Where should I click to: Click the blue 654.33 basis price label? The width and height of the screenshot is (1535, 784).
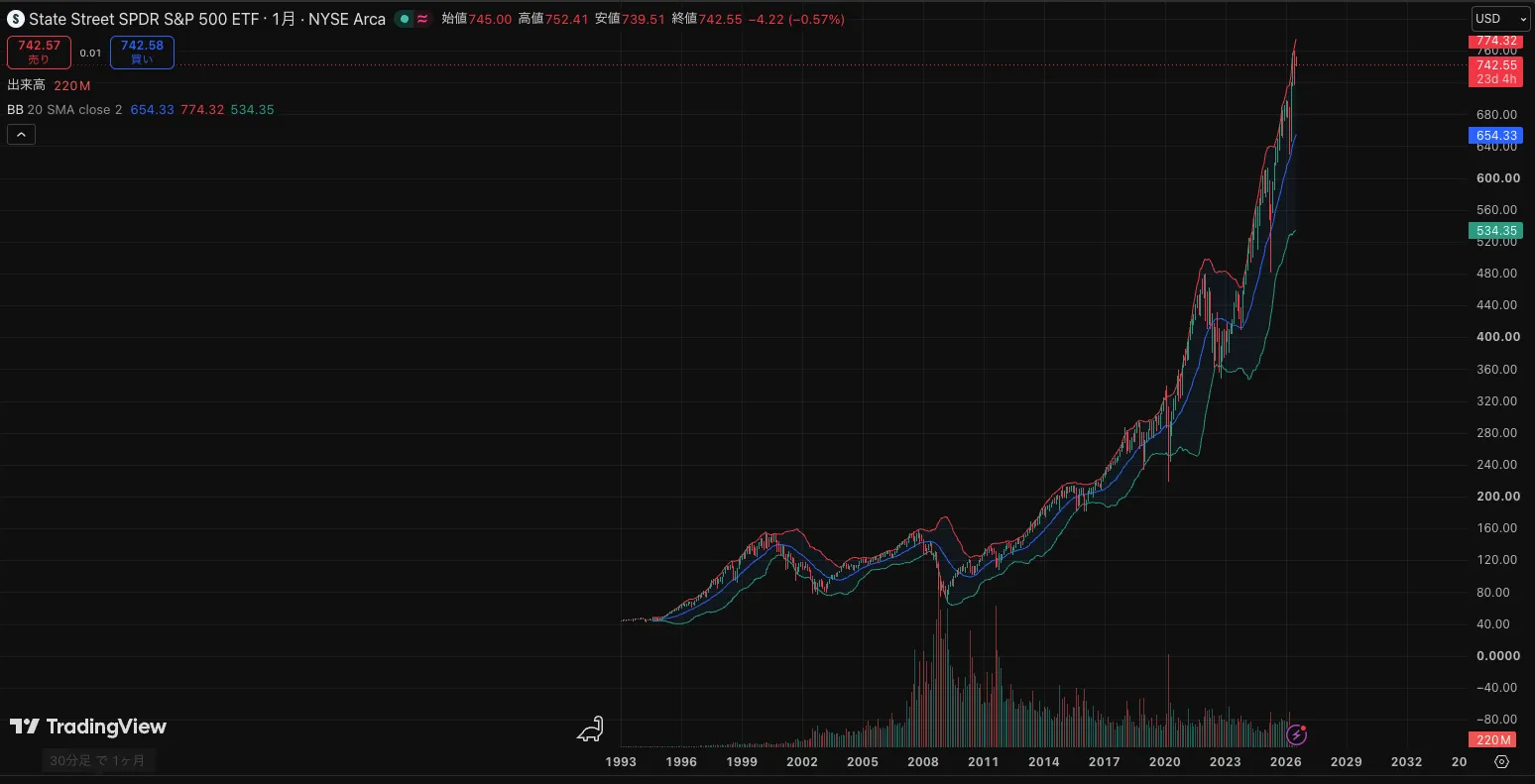(x=1495, y=136)
